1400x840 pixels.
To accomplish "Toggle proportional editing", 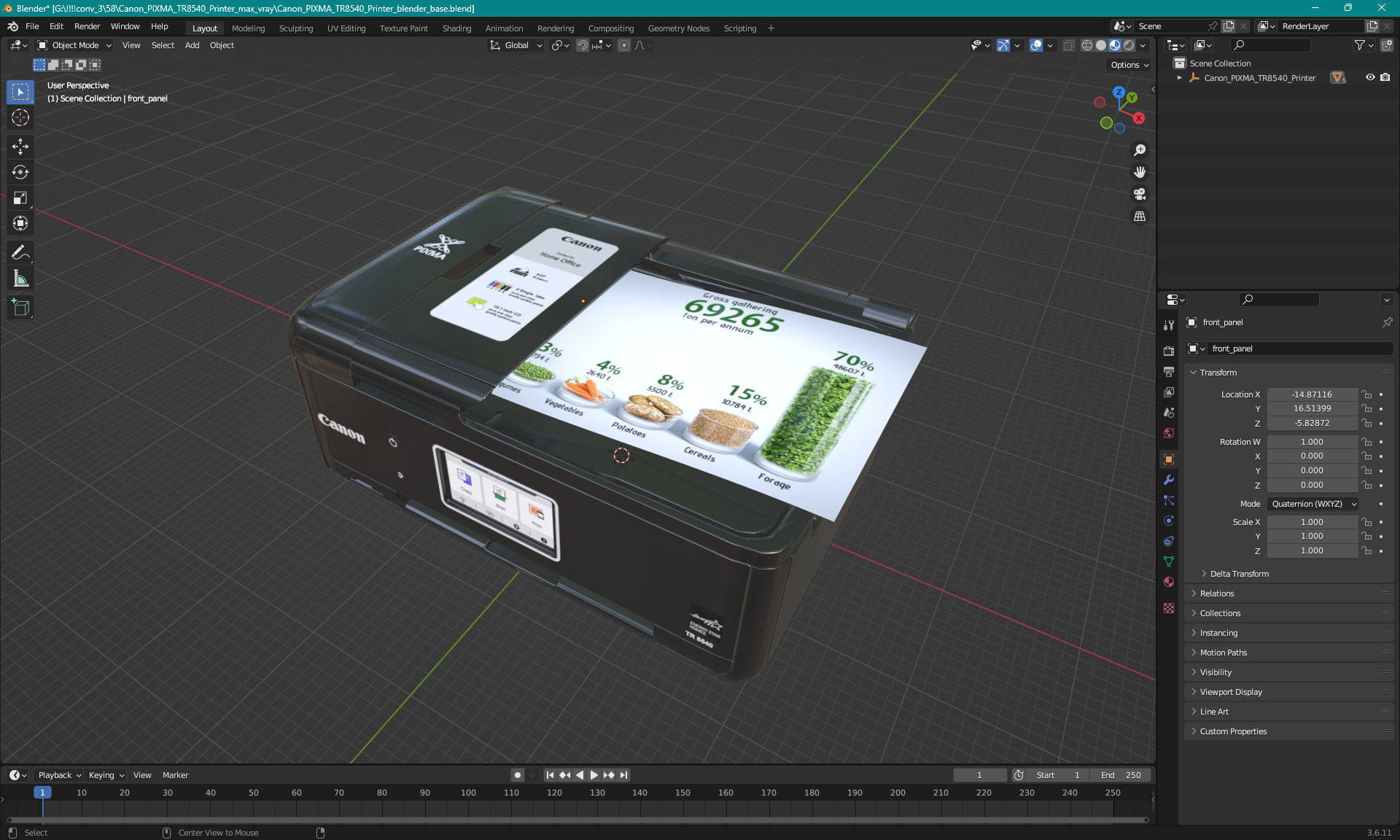I will 624,45.
